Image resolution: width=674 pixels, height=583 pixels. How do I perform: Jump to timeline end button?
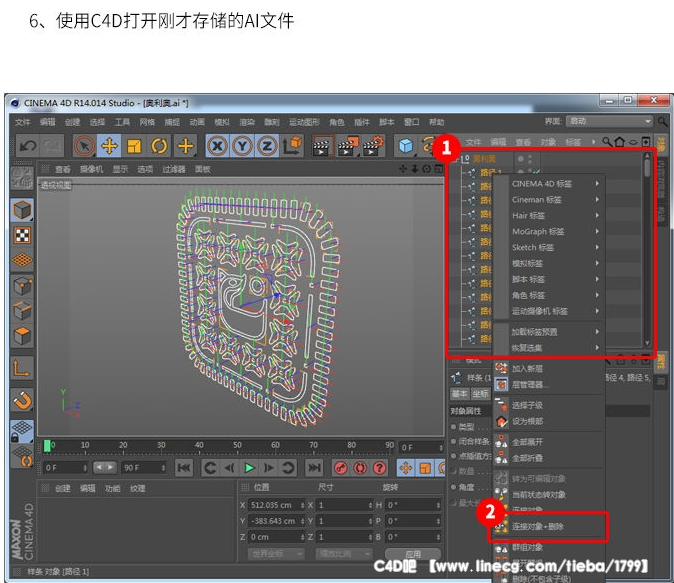pos(314,467)
